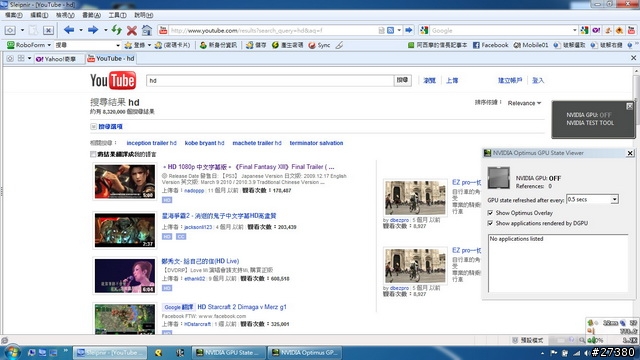
Task: Click GPU chip icon in Optimus State Viewer
Action: coord(499,178)
